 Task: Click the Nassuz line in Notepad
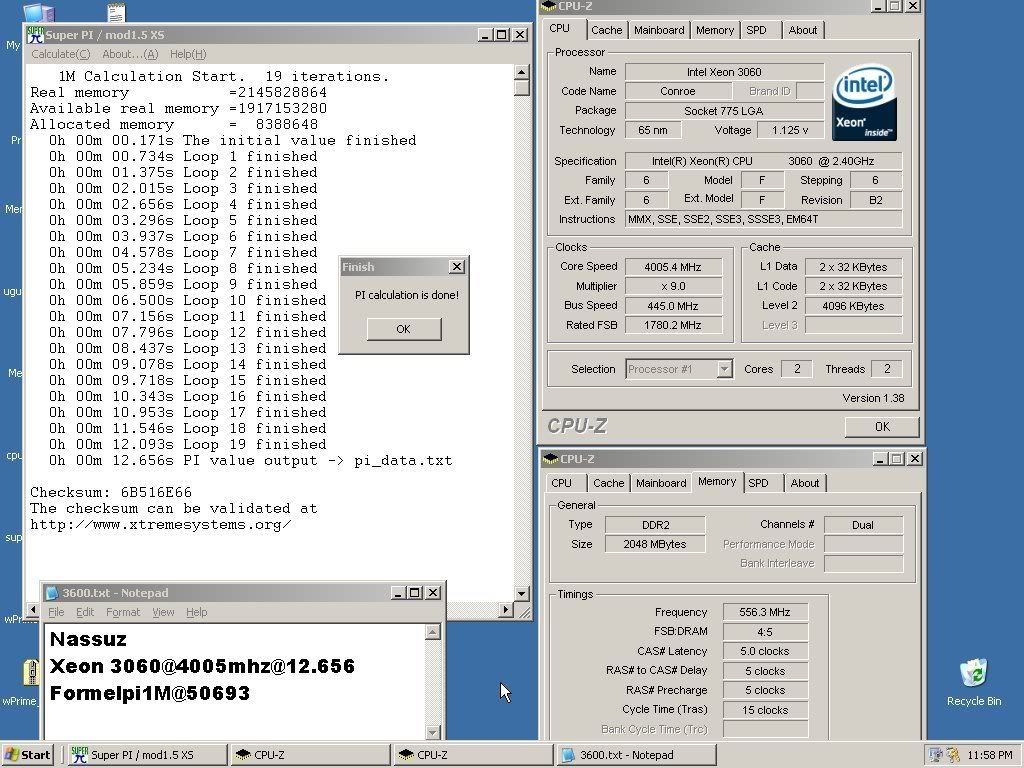click(88, 639)
